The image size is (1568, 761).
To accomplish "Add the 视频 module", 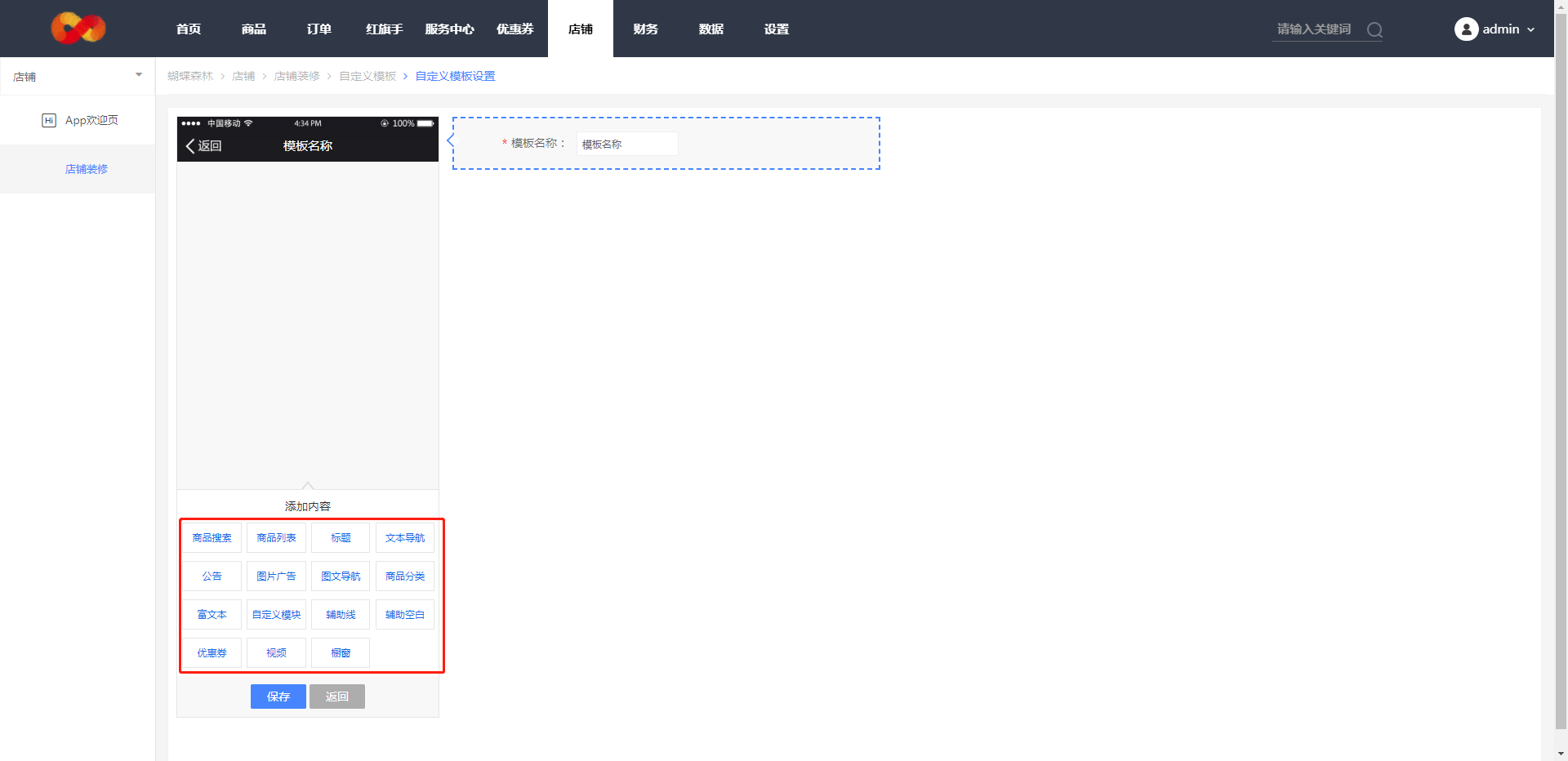I will (x=277, y=653).
